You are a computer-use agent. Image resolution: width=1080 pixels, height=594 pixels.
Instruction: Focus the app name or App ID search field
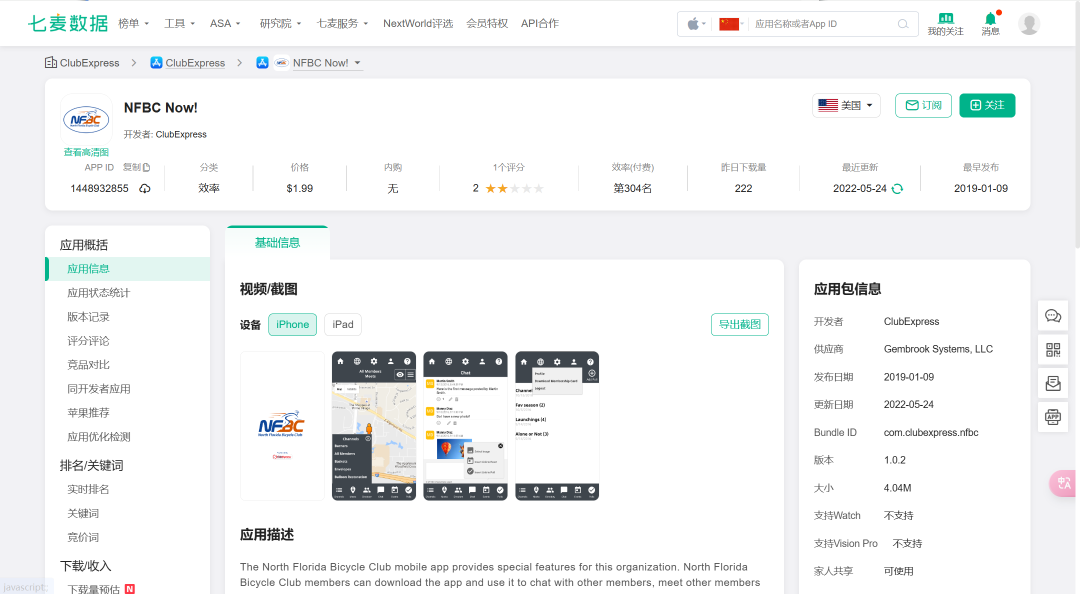[823, 24]
